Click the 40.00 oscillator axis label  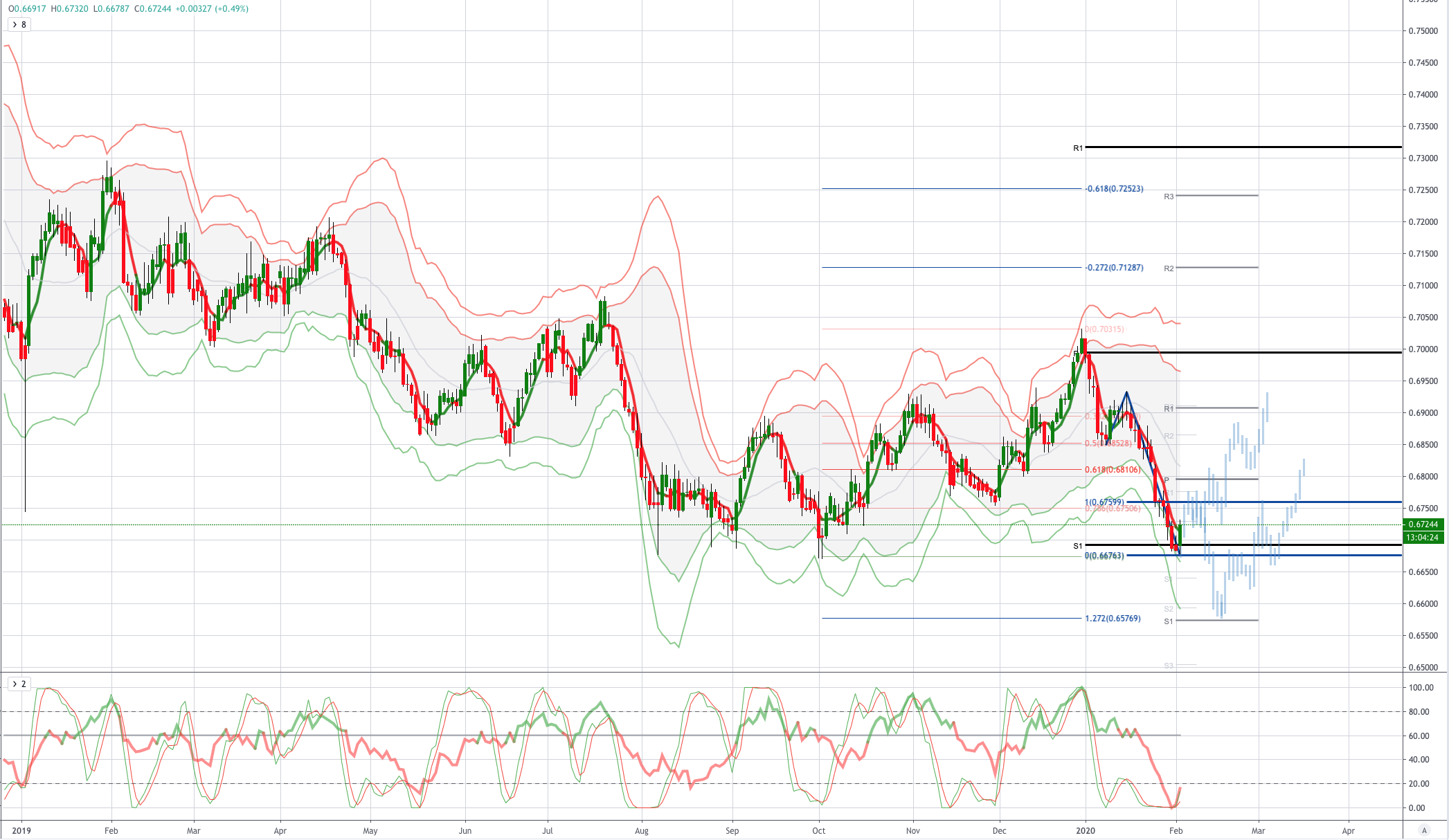(1419, 760)
